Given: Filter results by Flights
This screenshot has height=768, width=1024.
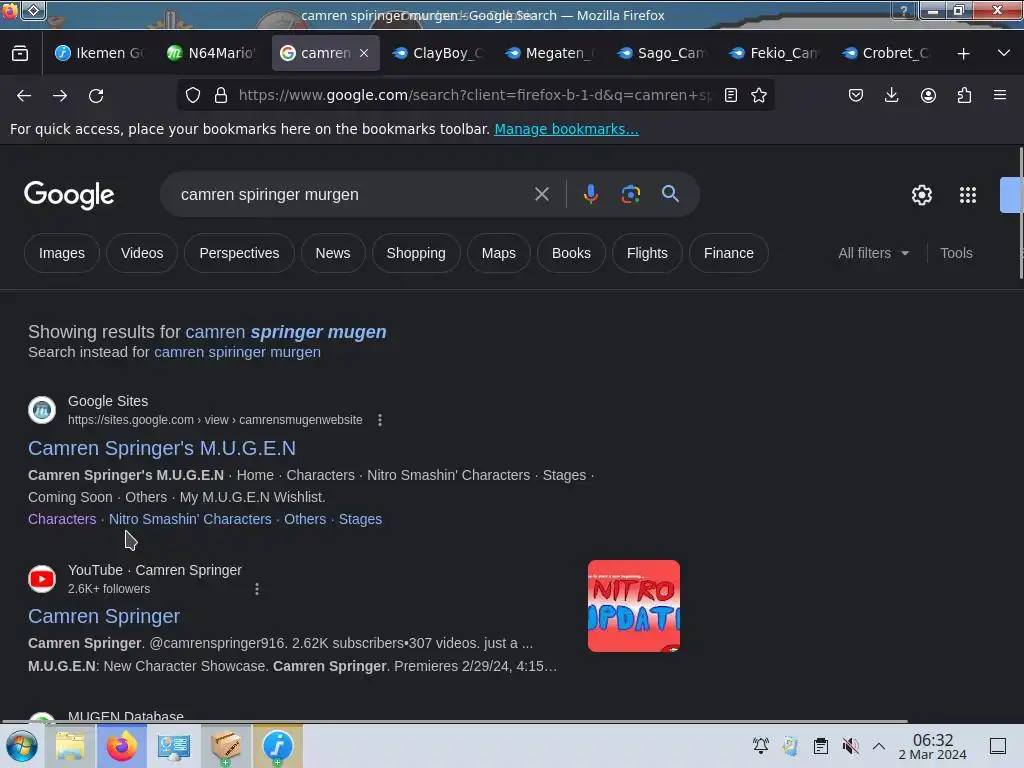Looking at the screenshot, I should pyautogui.click(x=647, y=253).
